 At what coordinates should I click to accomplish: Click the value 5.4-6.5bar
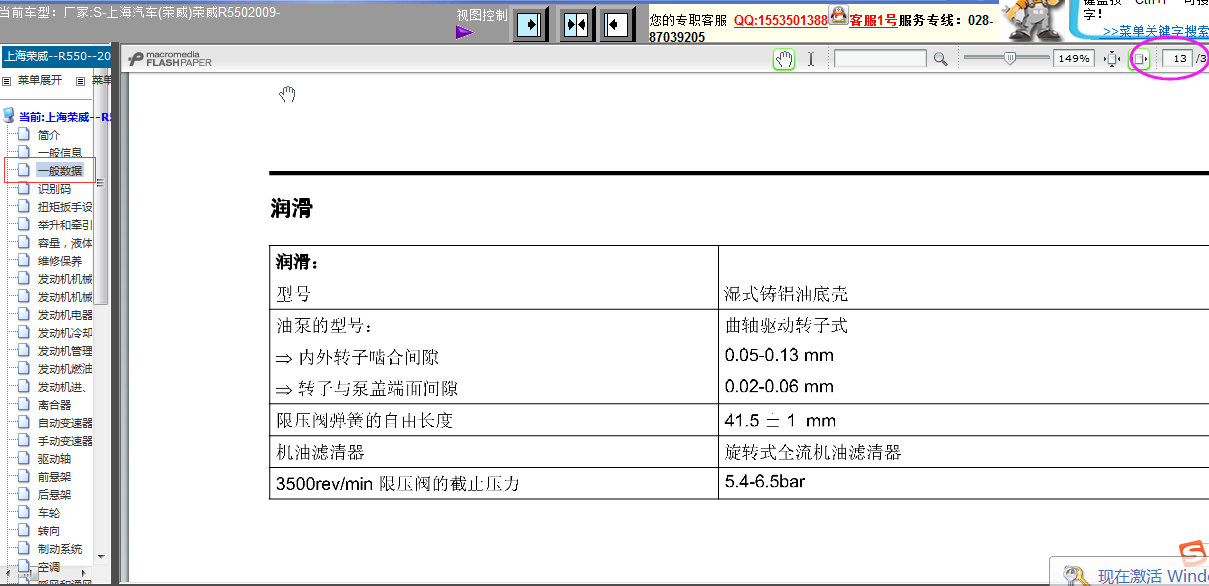pyautogui.click(x=765, y=482)
